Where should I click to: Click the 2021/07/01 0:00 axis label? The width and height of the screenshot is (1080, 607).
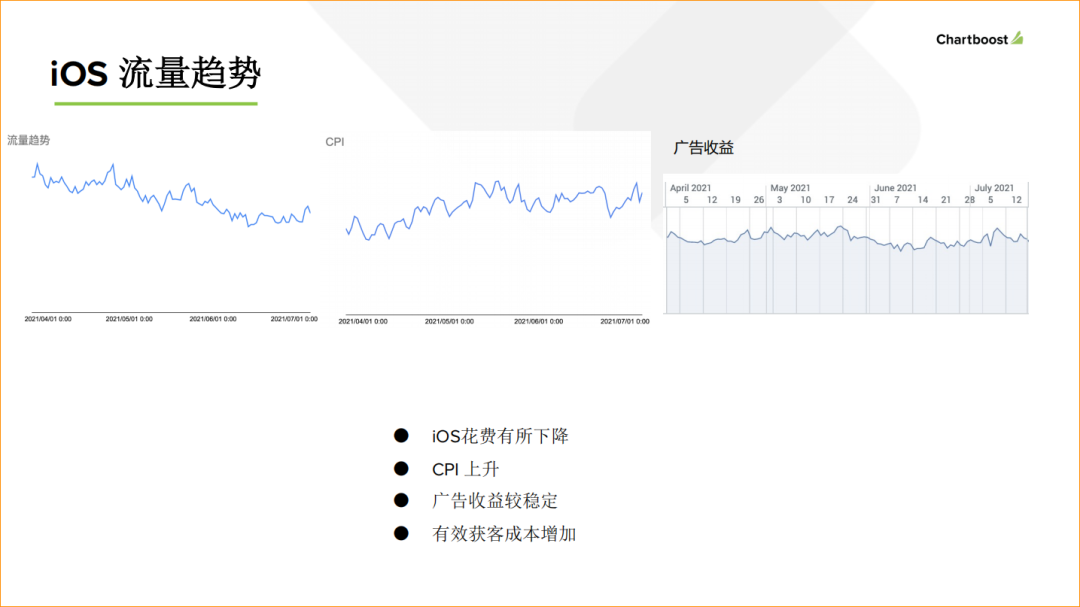pos(294,319)
